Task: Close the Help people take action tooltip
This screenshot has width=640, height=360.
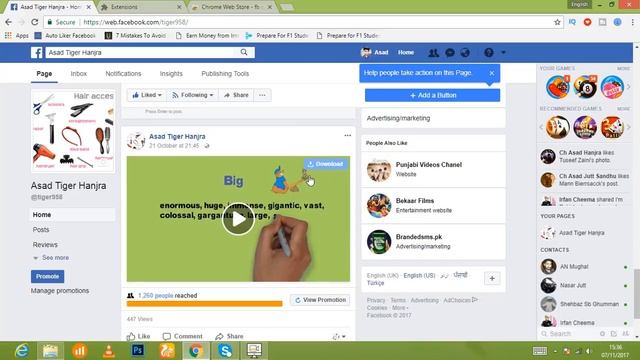Action: coord(492,73)
